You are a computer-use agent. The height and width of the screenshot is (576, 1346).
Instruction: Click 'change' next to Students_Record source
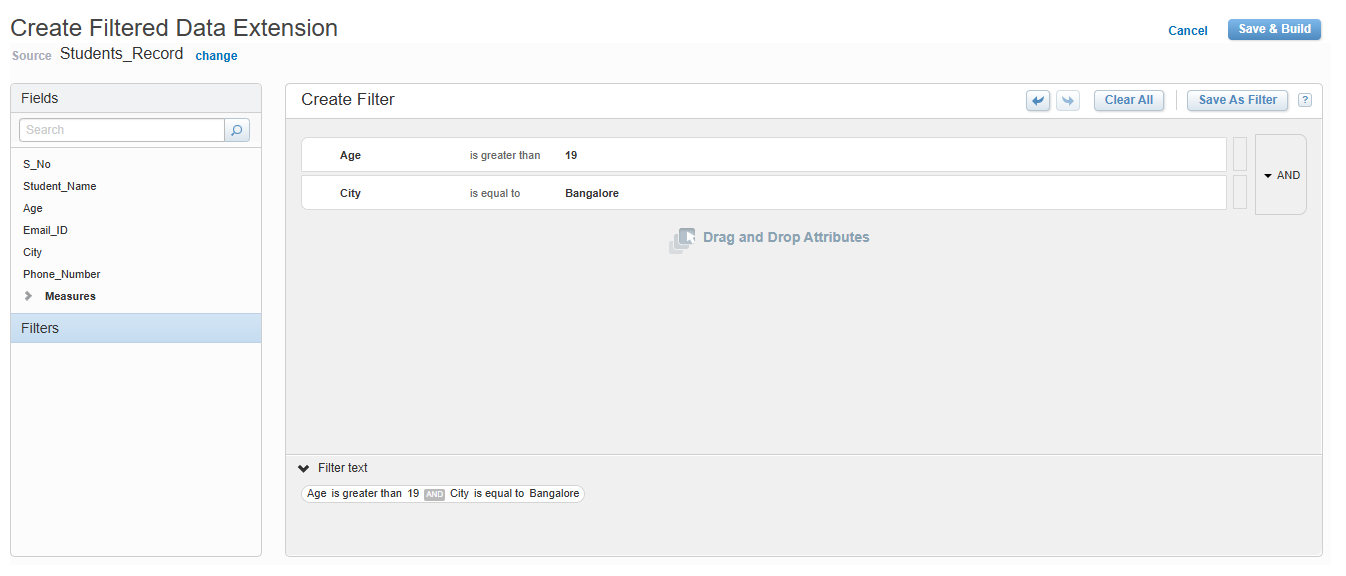[x=216, y=56]
